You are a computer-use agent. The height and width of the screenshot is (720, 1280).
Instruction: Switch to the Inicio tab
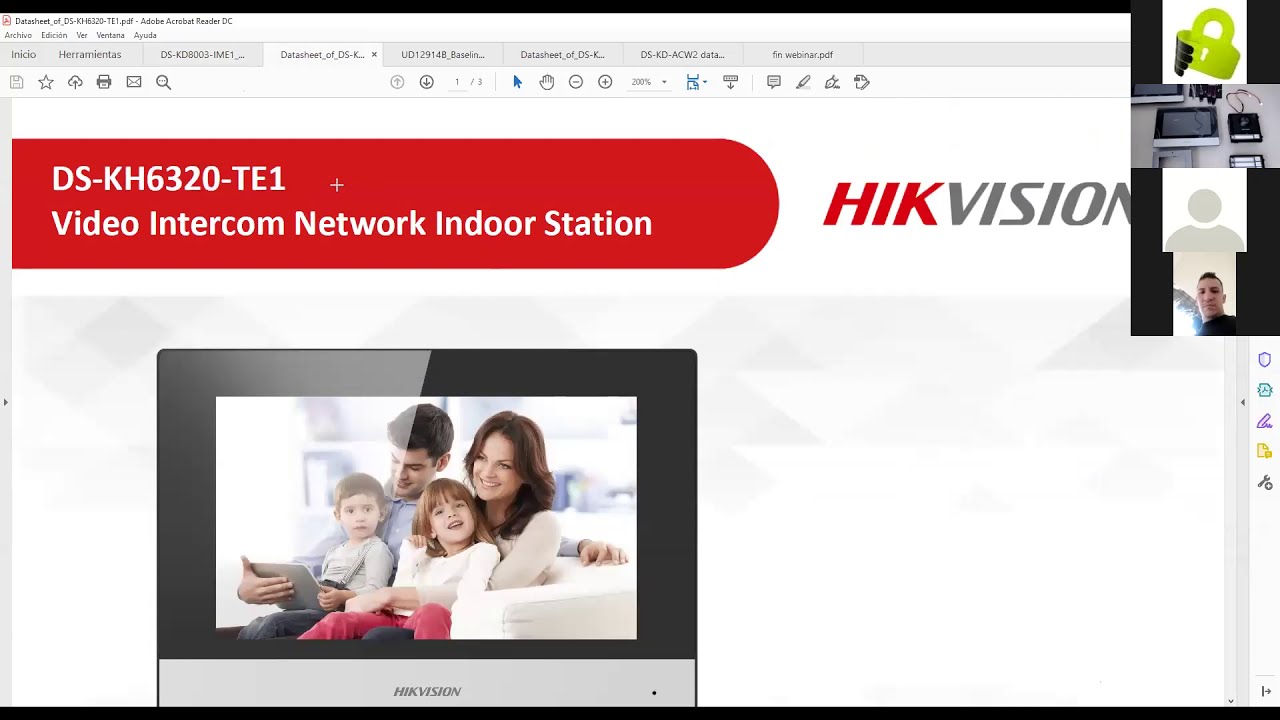[x=23, y=55]
